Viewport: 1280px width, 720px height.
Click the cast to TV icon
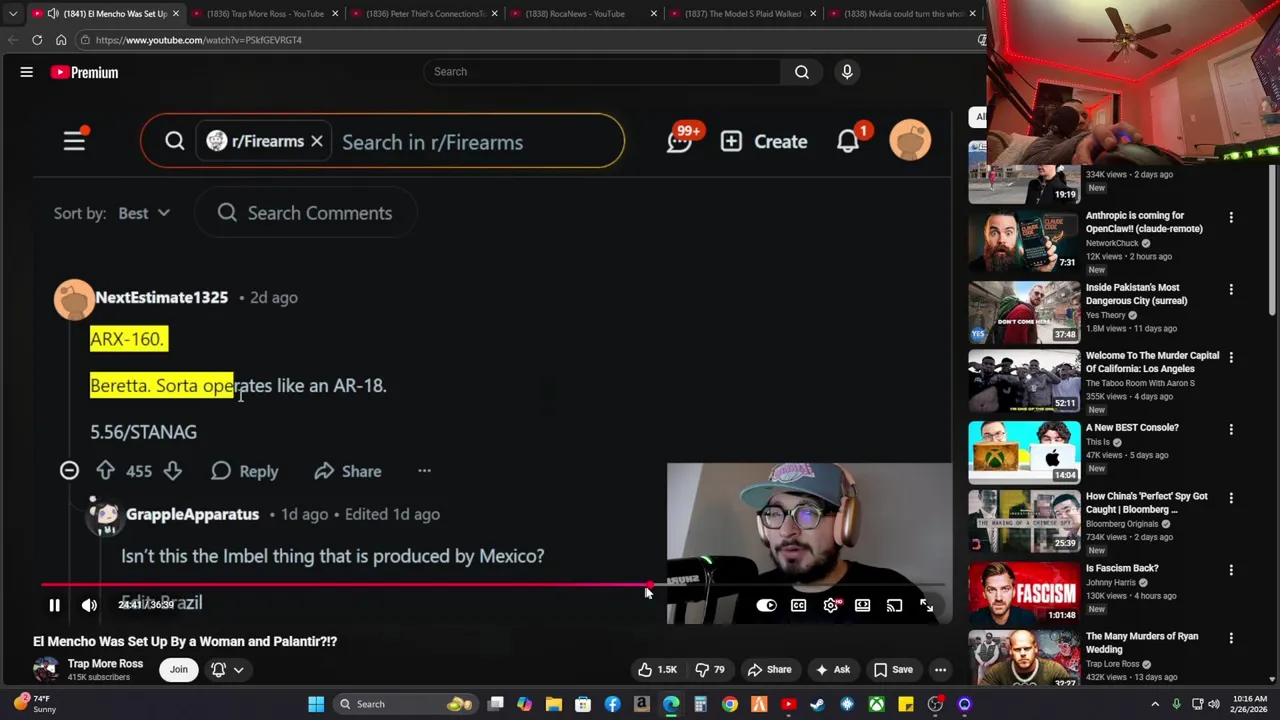tap(894, 605)
